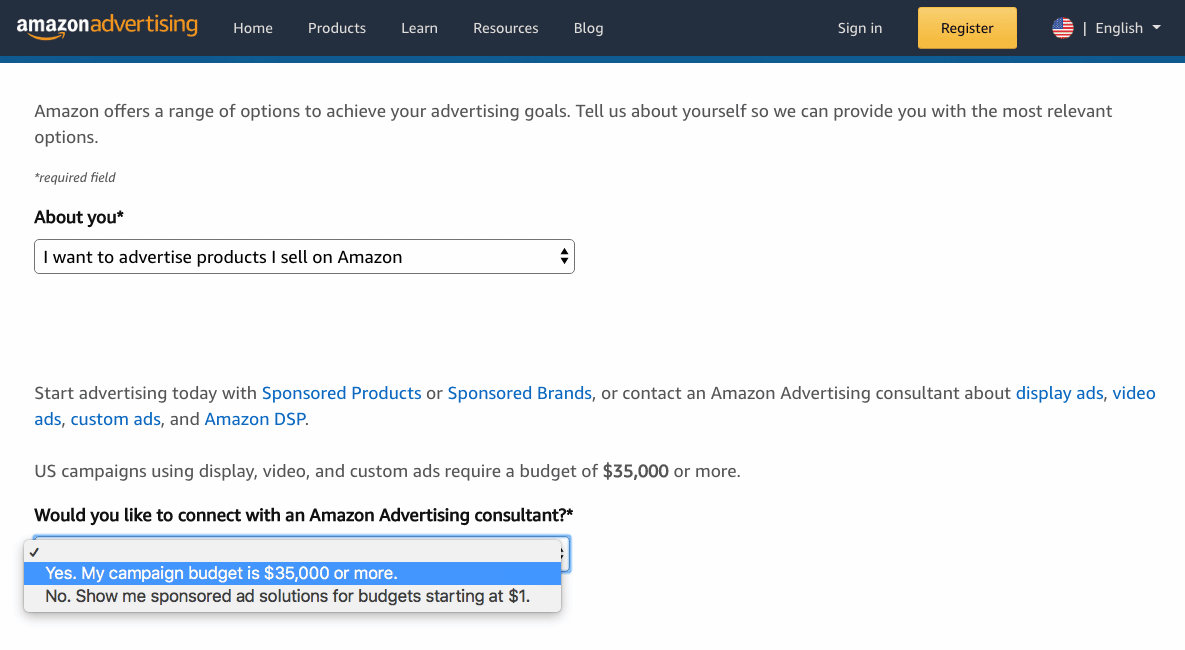Click the Amazon Advertising logo
Screen dimensions: 1185x650
coord(107,27)
